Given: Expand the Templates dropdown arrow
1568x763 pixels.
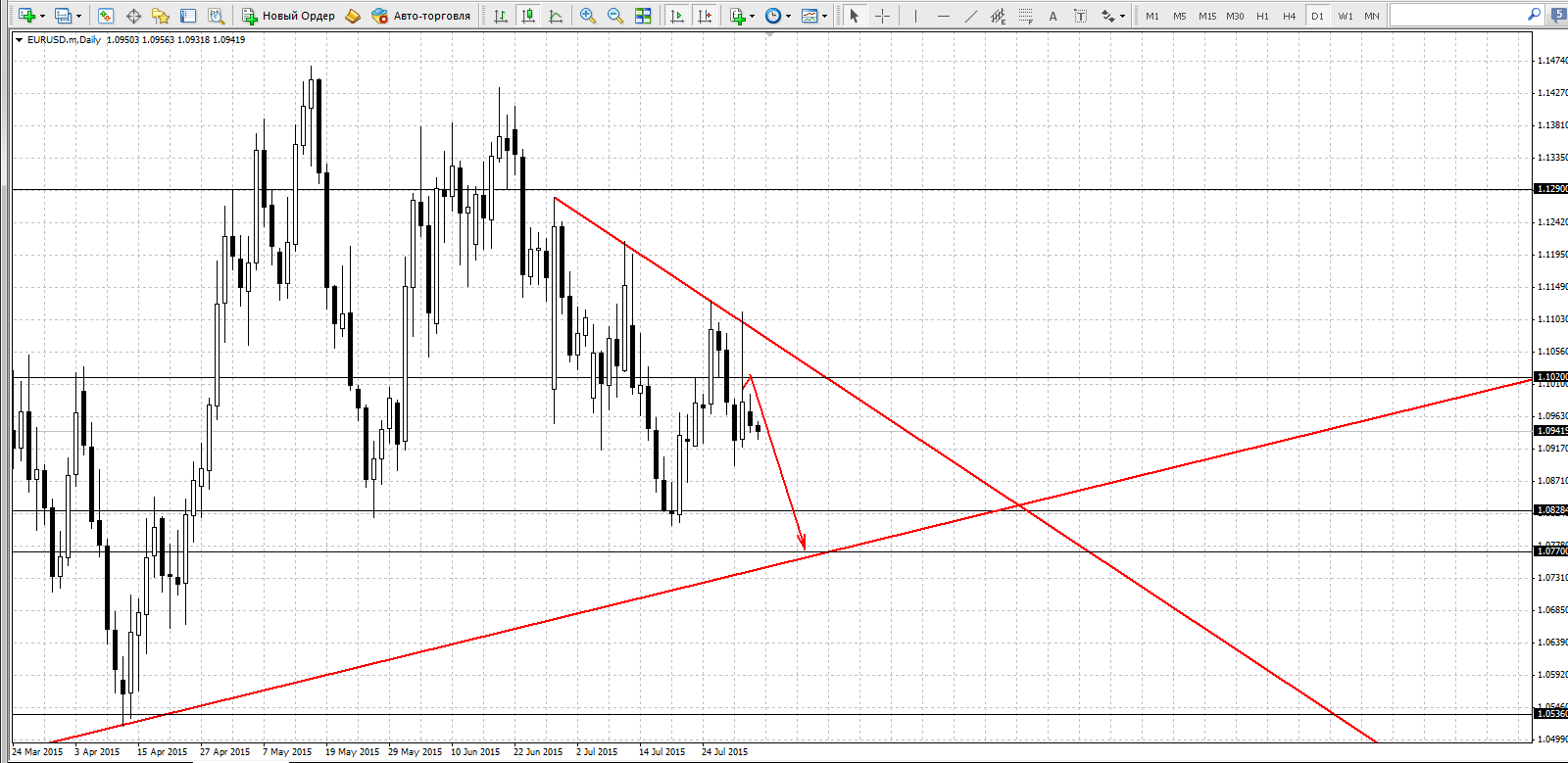Looking at the screenshot, I should click(x=824, y=16).
